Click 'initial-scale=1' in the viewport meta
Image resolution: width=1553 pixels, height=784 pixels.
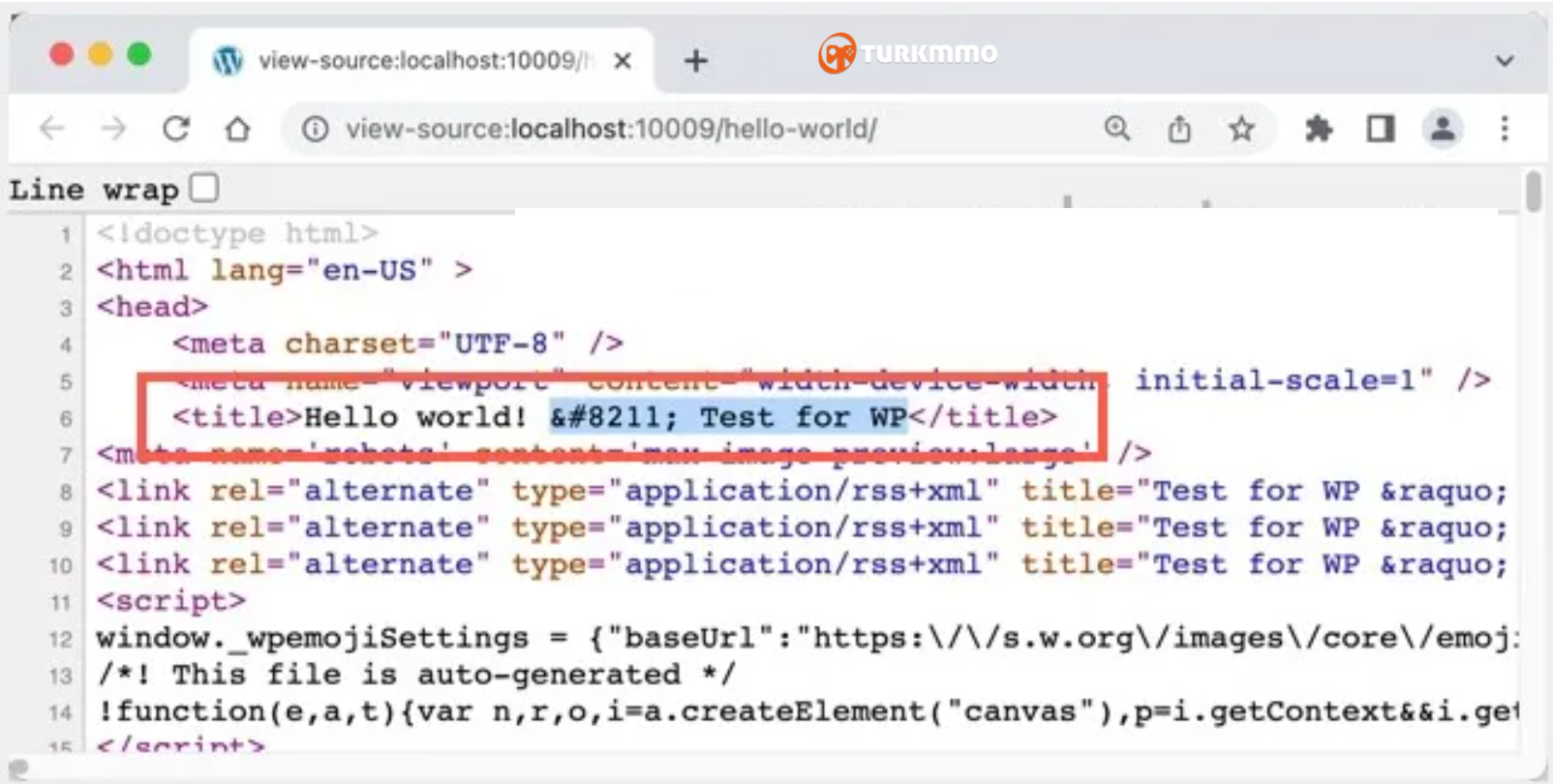(1284, 380)
